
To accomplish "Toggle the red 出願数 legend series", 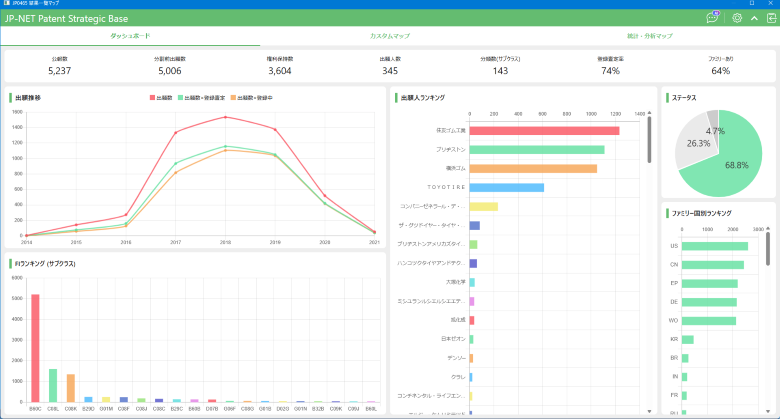I will coord(161,98).
